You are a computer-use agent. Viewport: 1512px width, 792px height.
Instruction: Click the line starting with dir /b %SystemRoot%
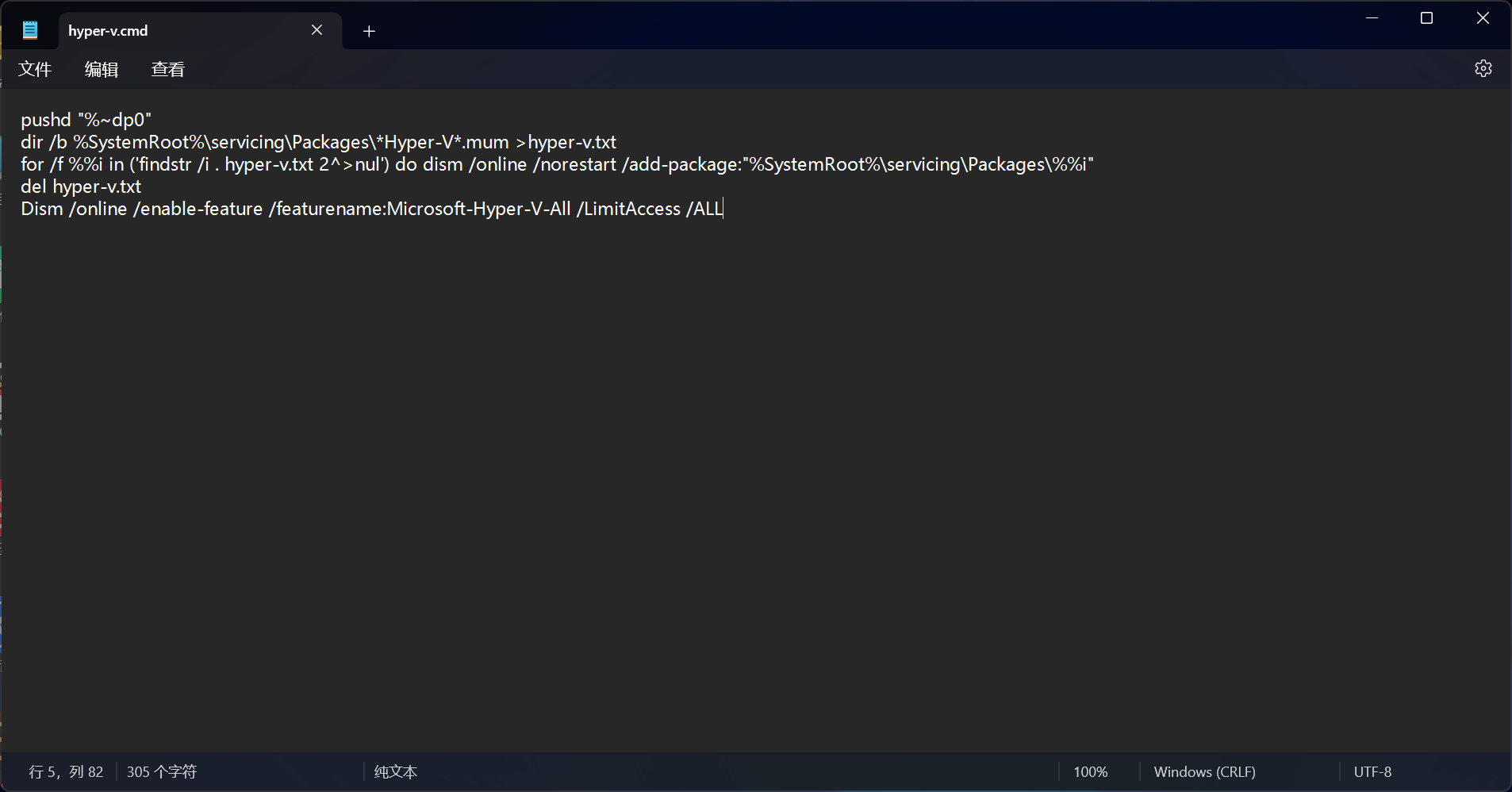click(318, 142)
